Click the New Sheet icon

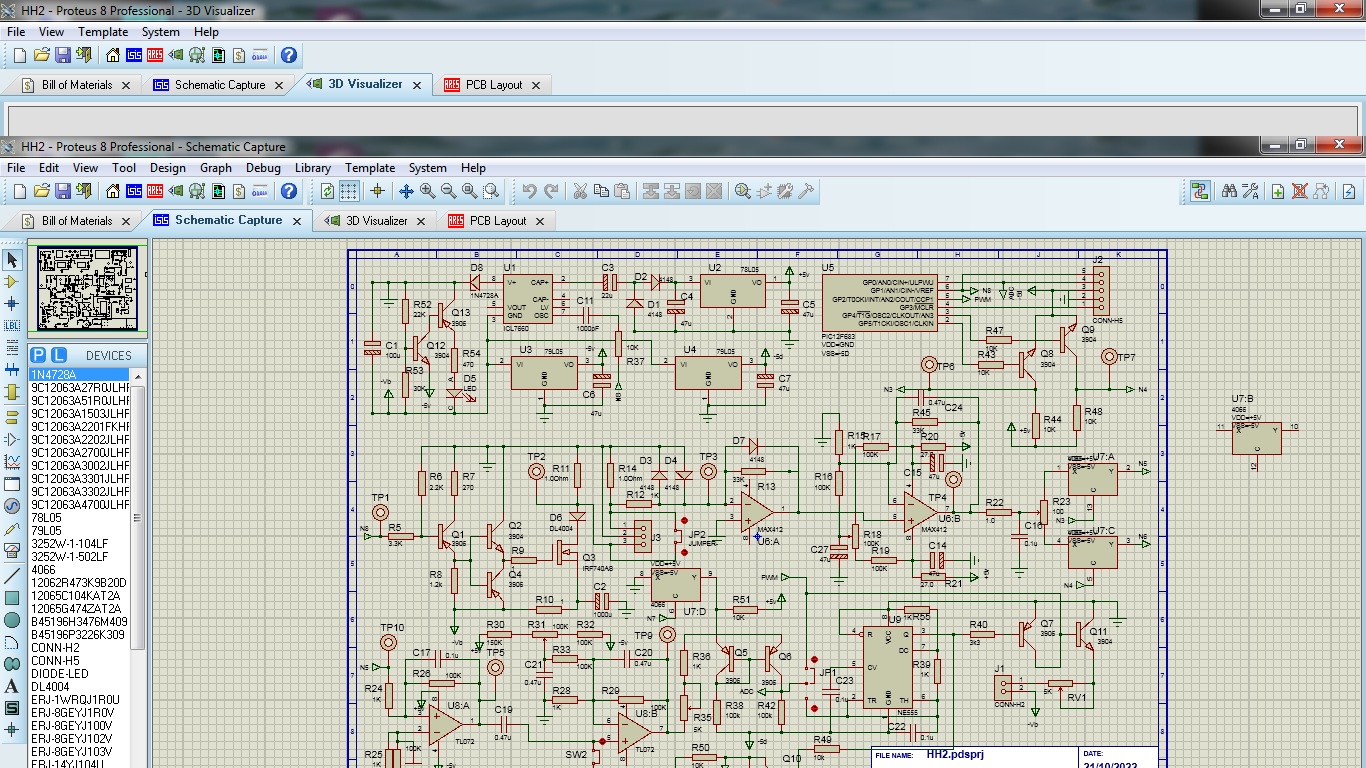point(1277,191)
